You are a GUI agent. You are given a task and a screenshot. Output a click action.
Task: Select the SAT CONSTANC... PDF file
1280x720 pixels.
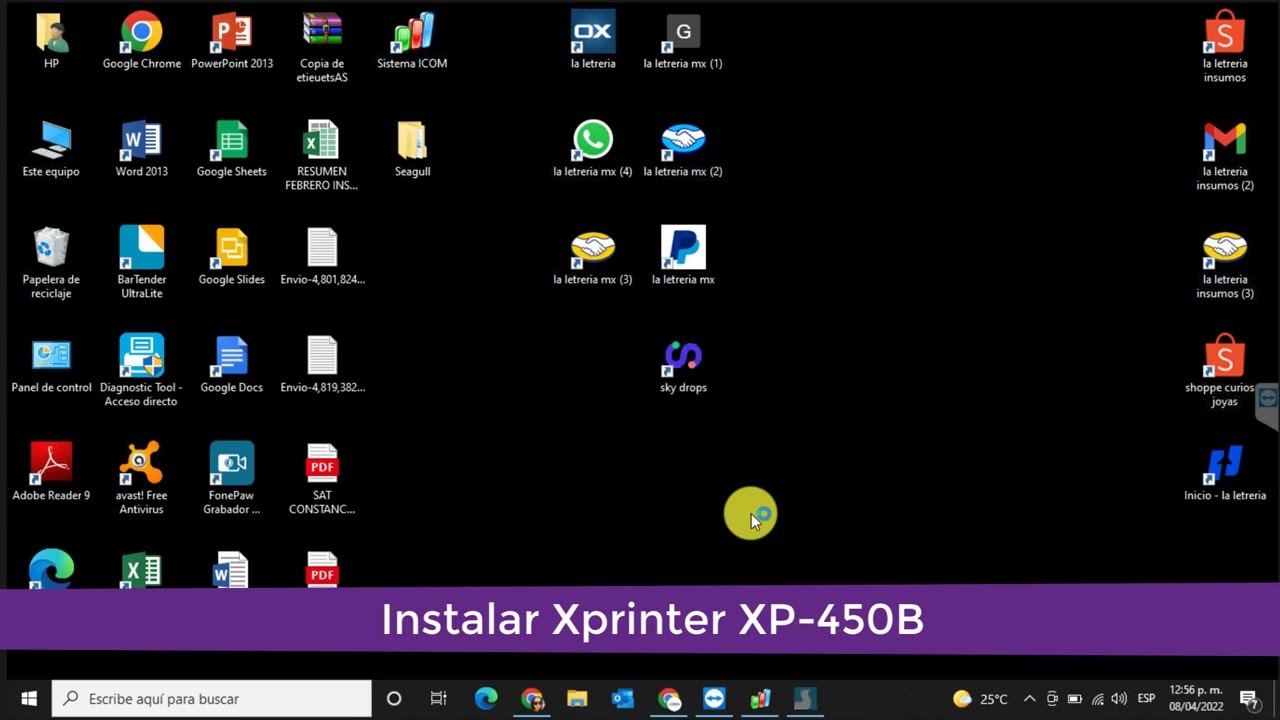[322, 480]
